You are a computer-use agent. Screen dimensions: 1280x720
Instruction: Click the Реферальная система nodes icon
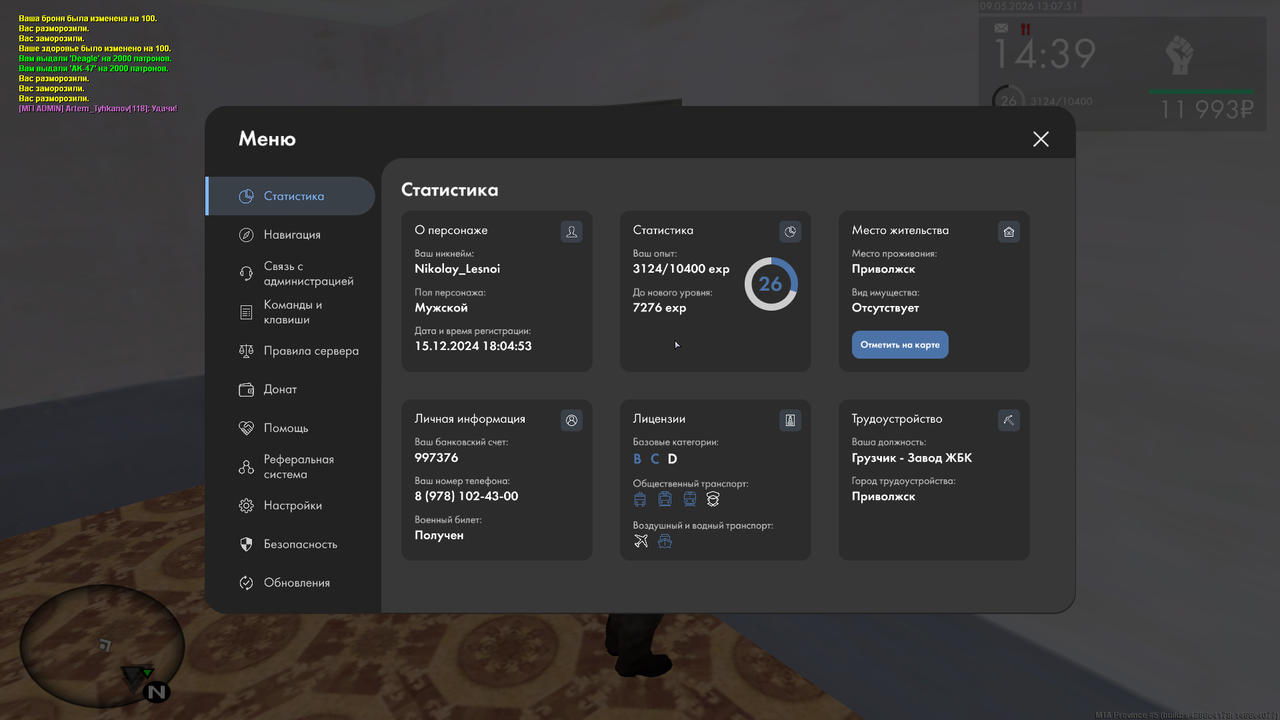(246, 467)
